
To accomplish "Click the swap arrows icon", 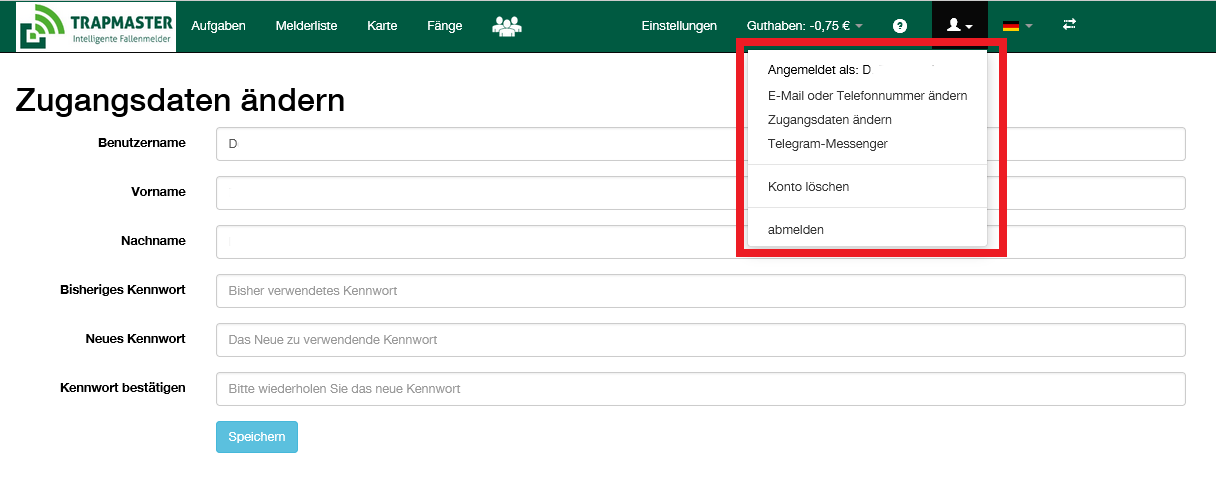I will (x=1069, y=25).
